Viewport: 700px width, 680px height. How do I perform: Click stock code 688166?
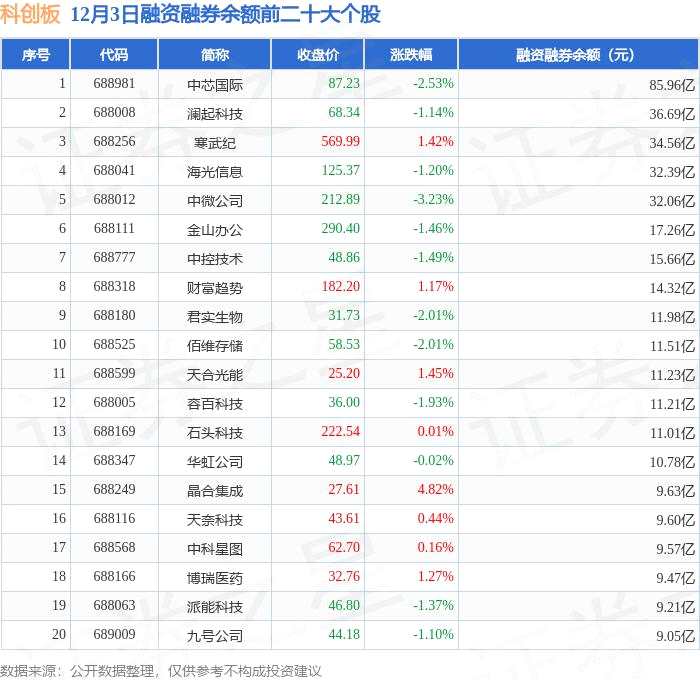(114, 576)
